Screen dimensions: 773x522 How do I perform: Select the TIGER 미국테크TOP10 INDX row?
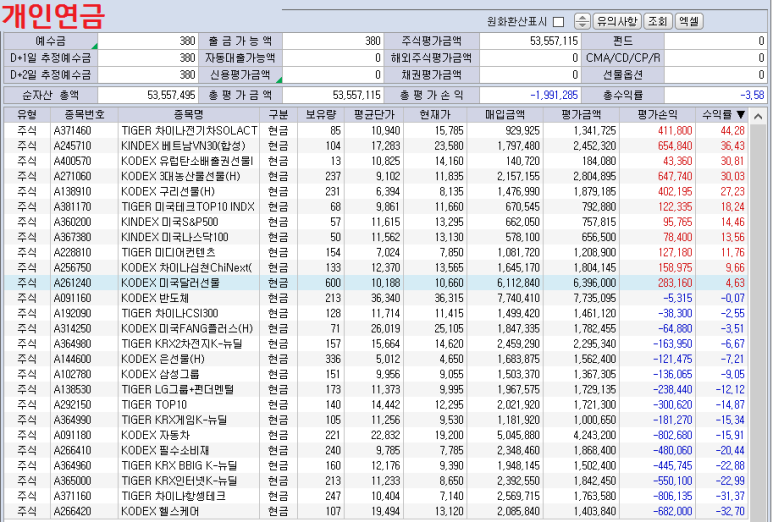click(x=376, y=207)
